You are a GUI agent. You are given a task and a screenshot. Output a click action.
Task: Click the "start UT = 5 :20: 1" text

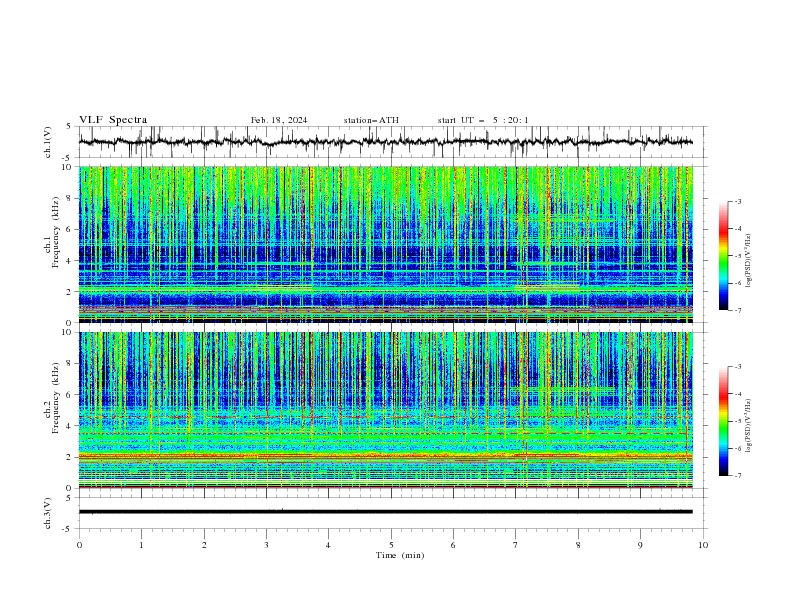(483, 120)
